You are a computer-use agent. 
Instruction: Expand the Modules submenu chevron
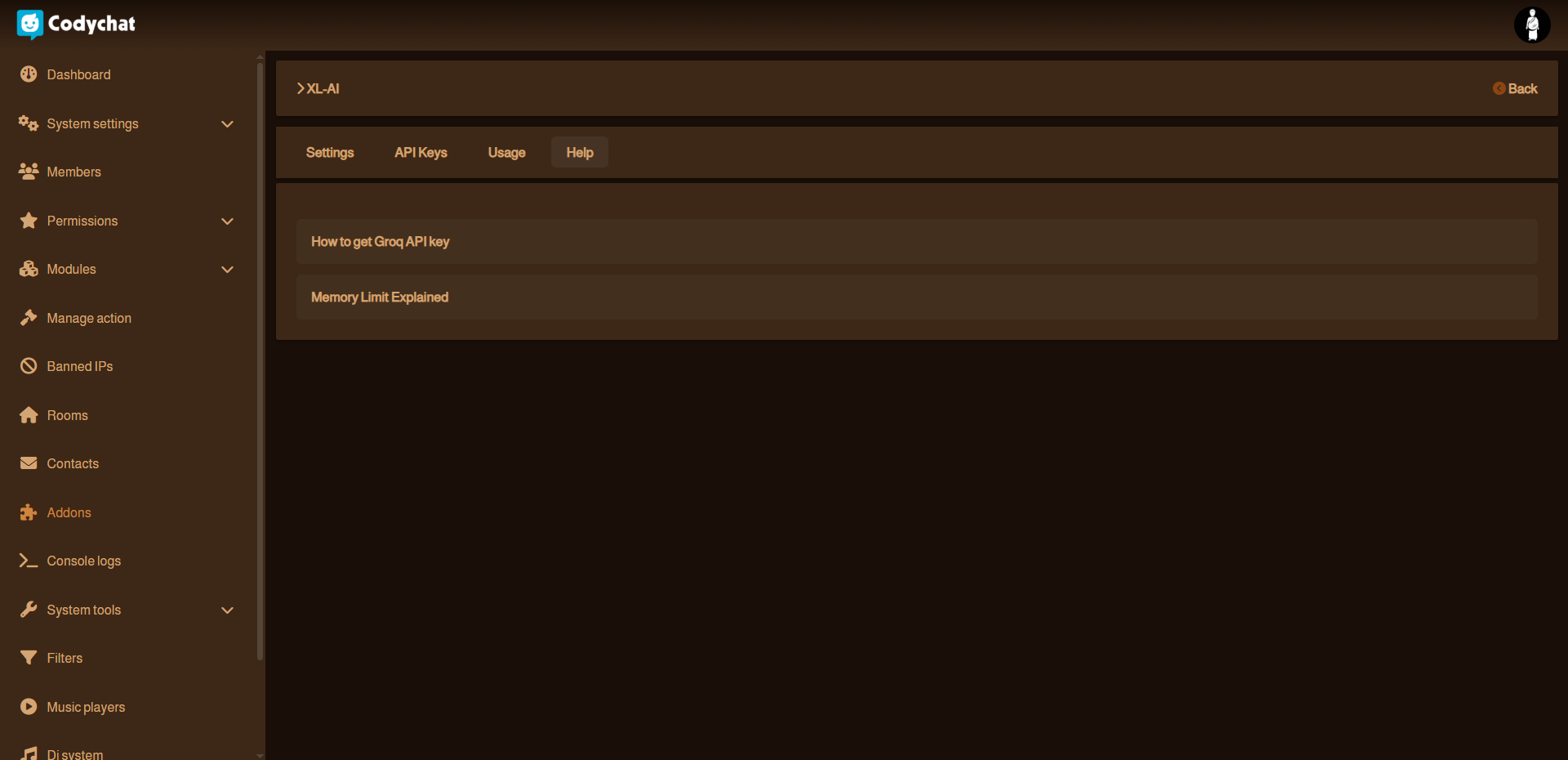click(x=228, y=270)
